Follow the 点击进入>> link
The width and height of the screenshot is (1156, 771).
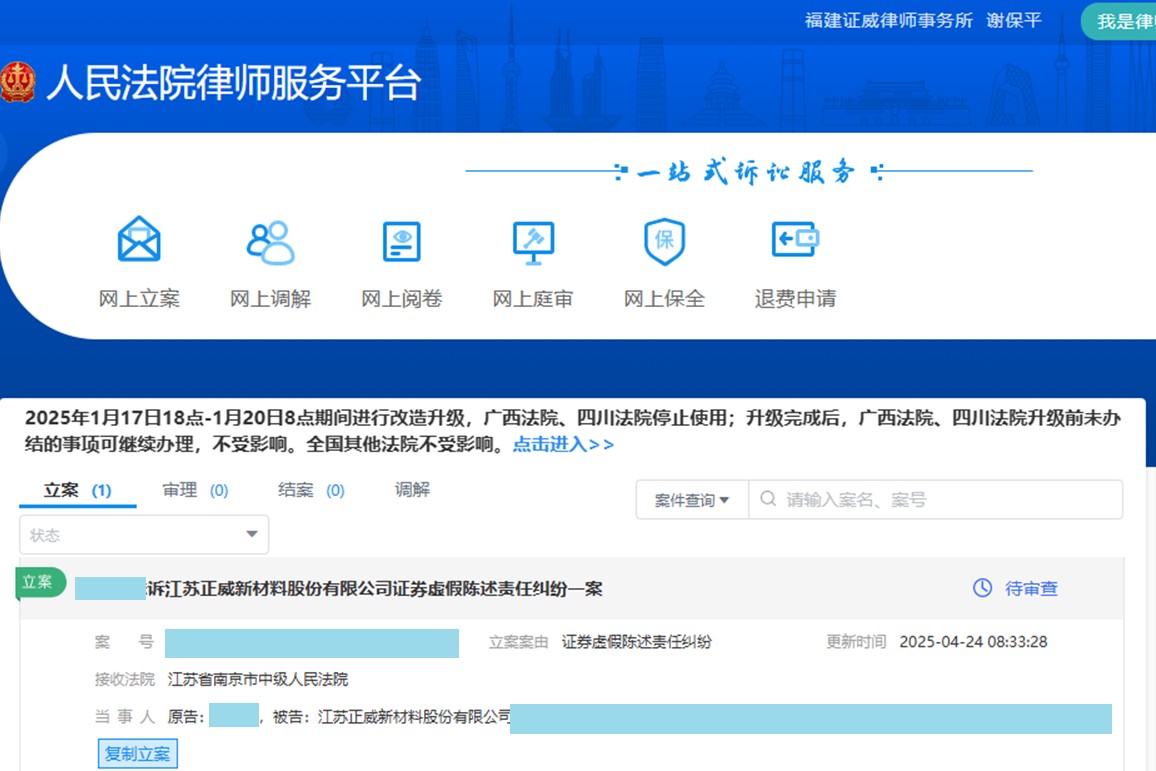563,444
